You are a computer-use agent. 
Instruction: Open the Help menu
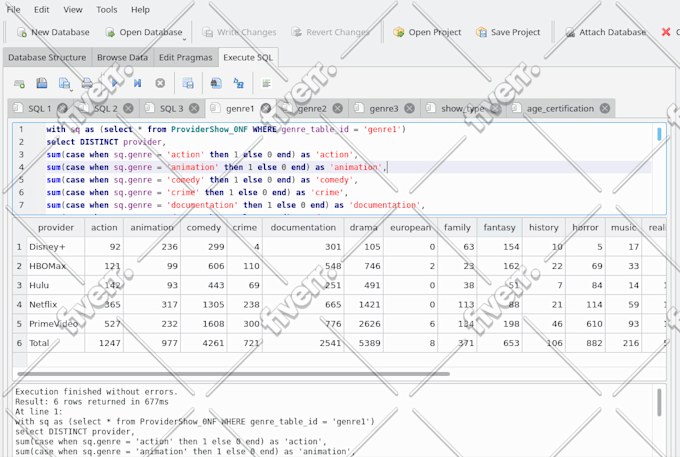141,10
